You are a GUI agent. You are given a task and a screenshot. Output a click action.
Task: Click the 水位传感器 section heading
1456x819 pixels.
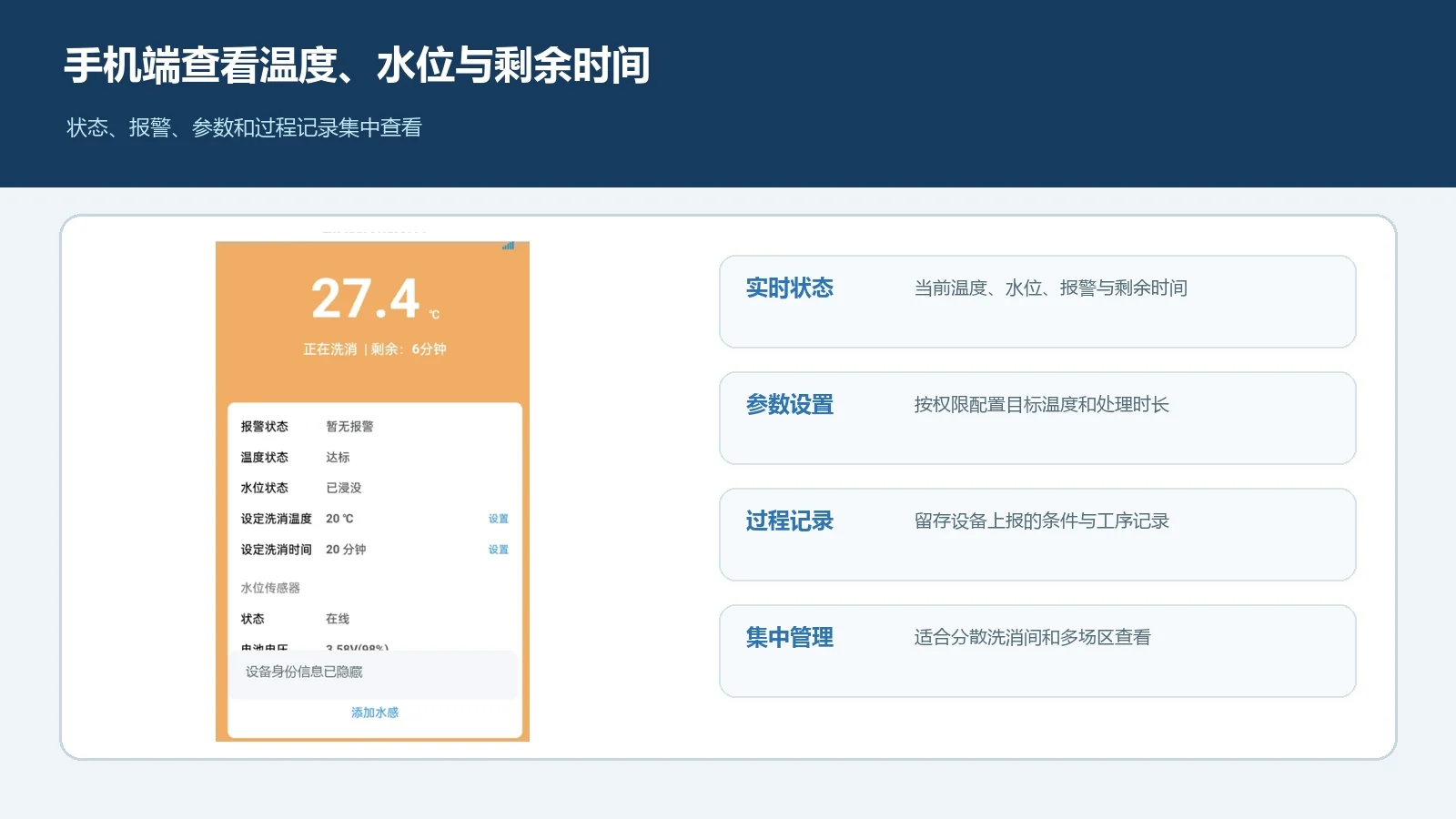coord(270,588)
